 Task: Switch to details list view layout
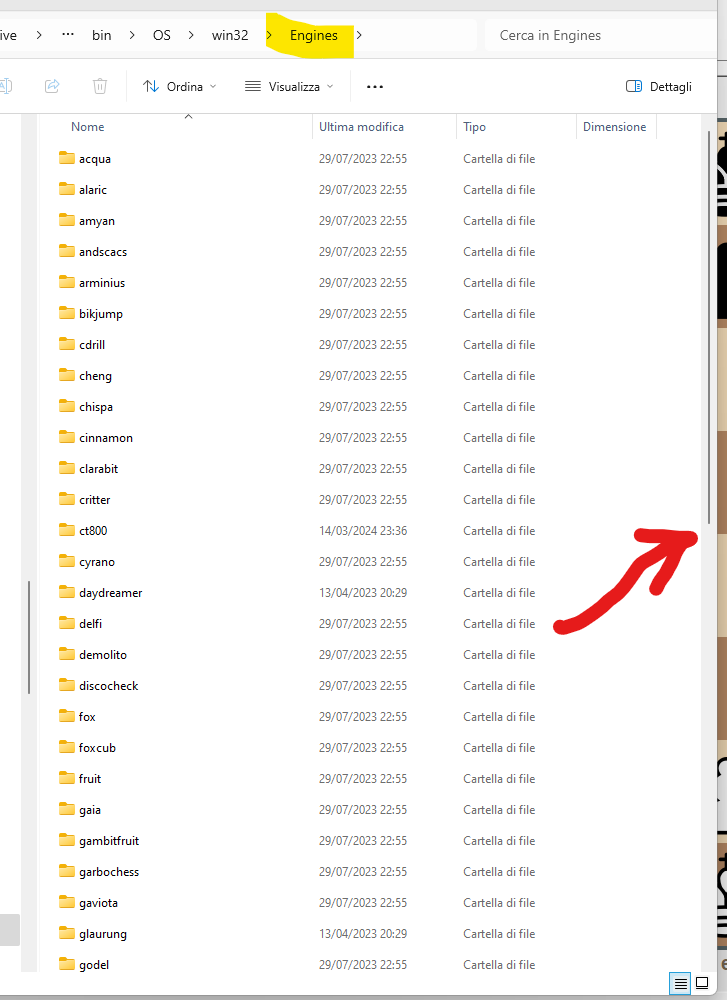point(681,984)
